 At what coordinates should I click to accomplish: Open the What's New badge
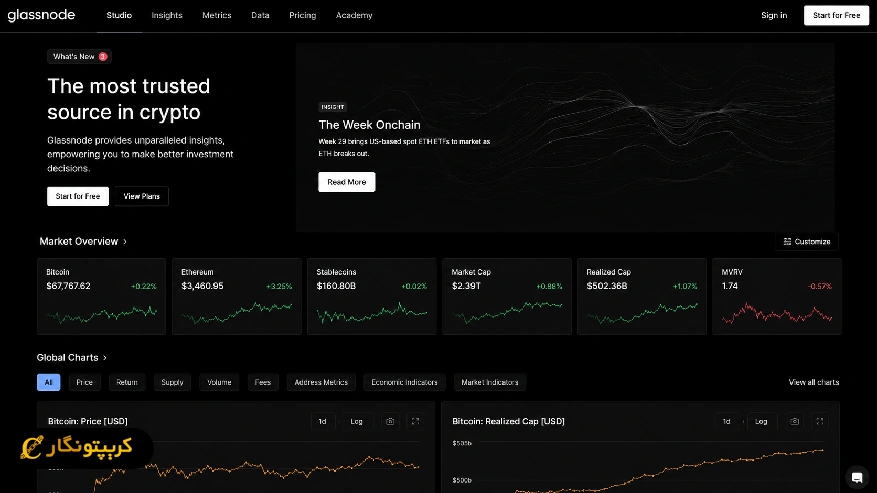pyautogui.click(x=79, y=57)
